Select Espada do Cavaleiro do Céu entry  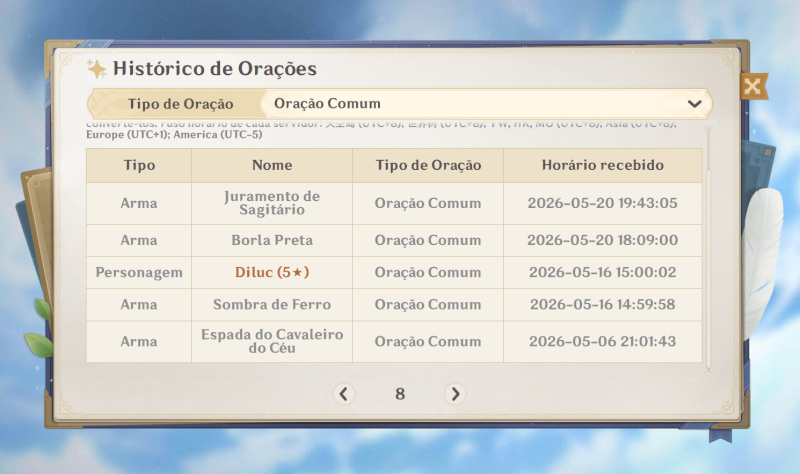pos(272,341)
